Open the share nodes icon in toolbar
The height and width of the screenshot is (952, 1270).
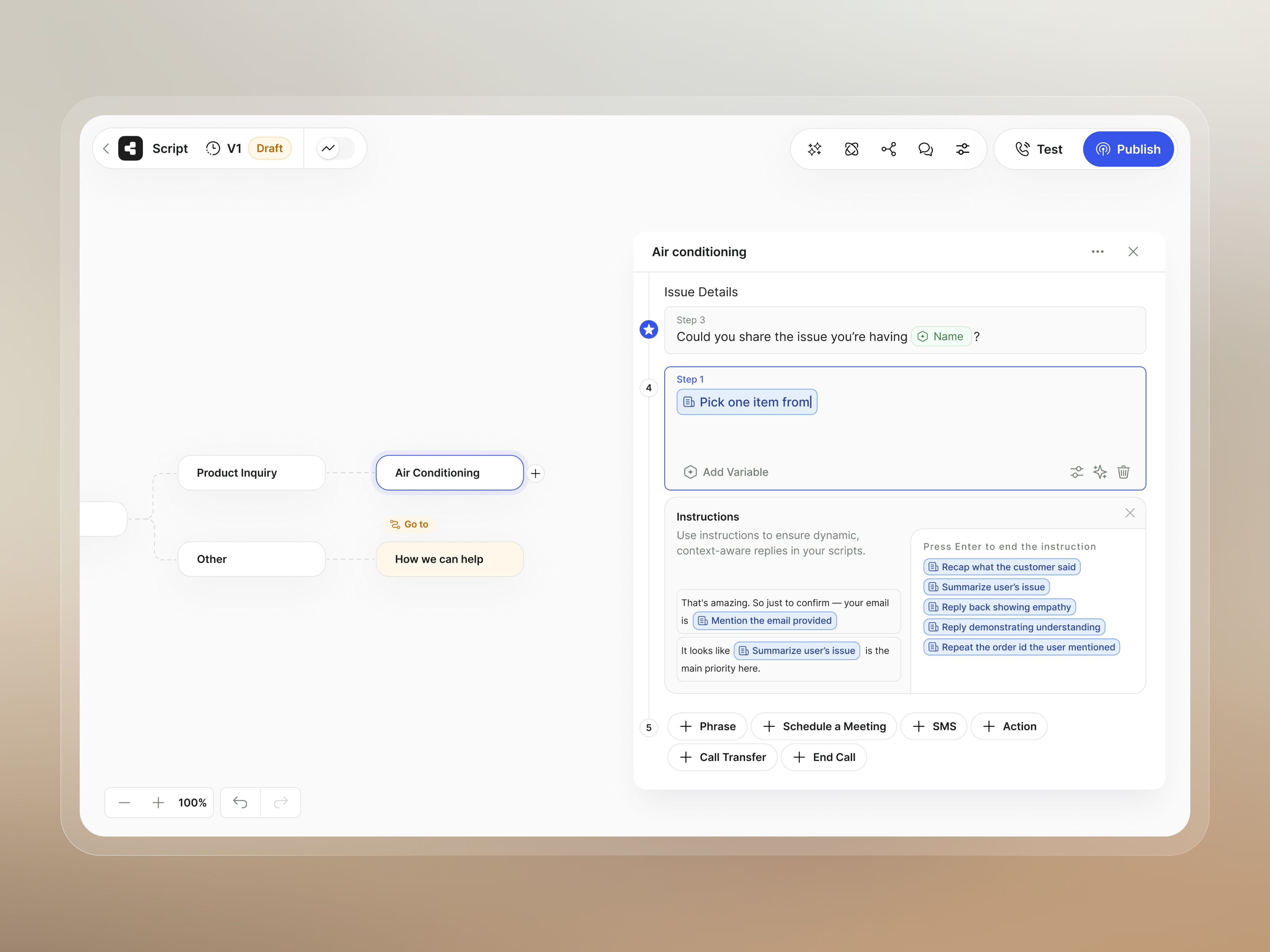click(888, 149)
